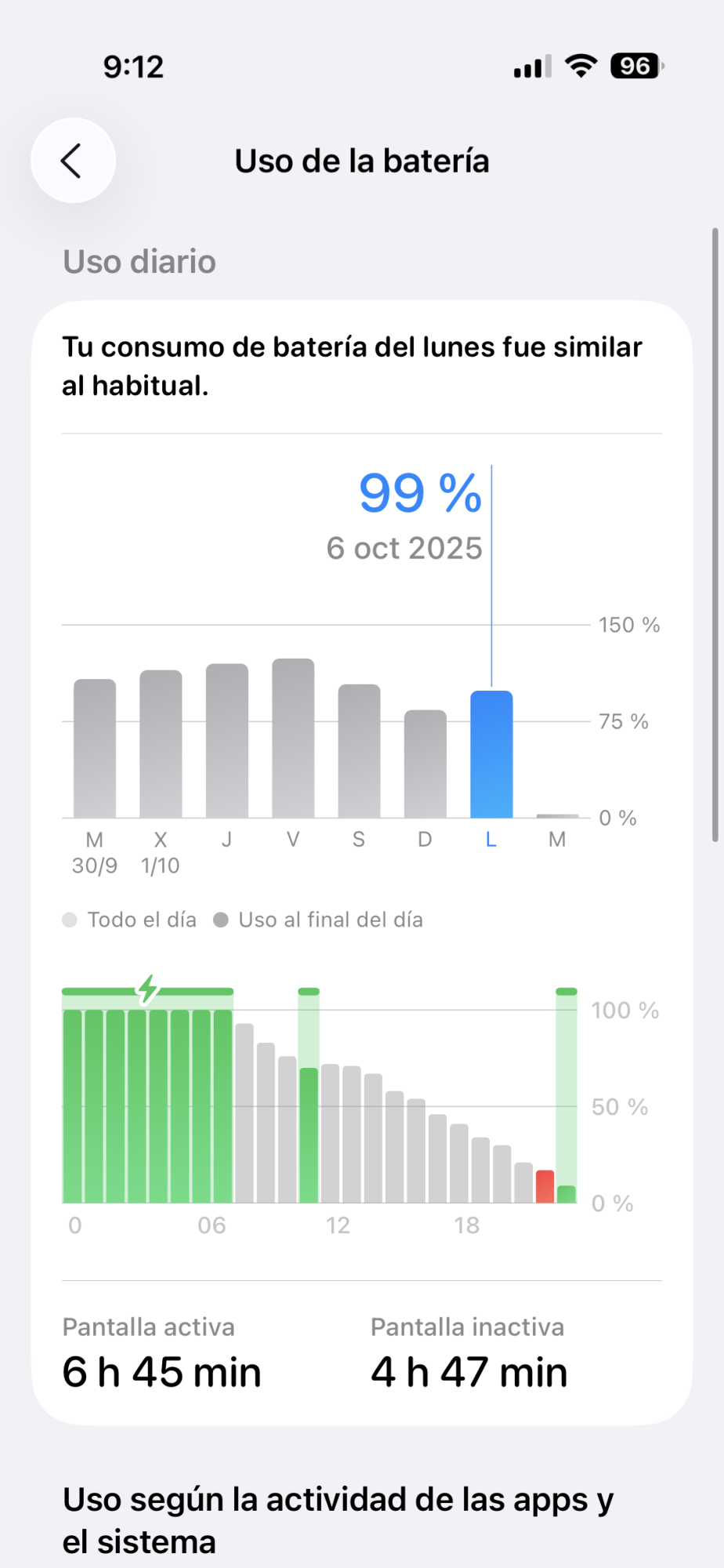Tap the back chevron button

tap(73, 161)
